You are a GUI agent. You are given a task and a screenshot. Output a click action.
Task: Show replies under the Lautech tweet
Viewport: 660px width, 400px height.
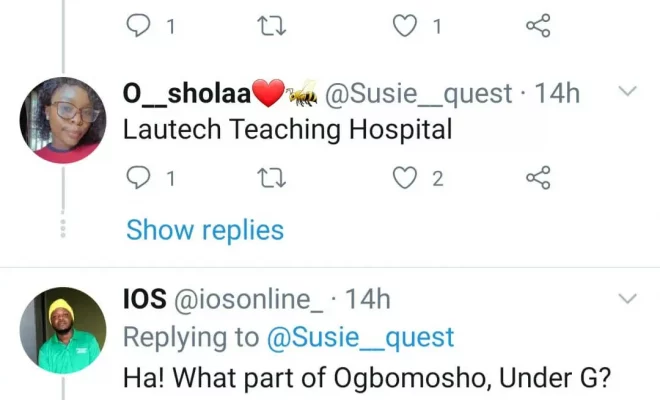pyautogui.click(x=205, y=230)
